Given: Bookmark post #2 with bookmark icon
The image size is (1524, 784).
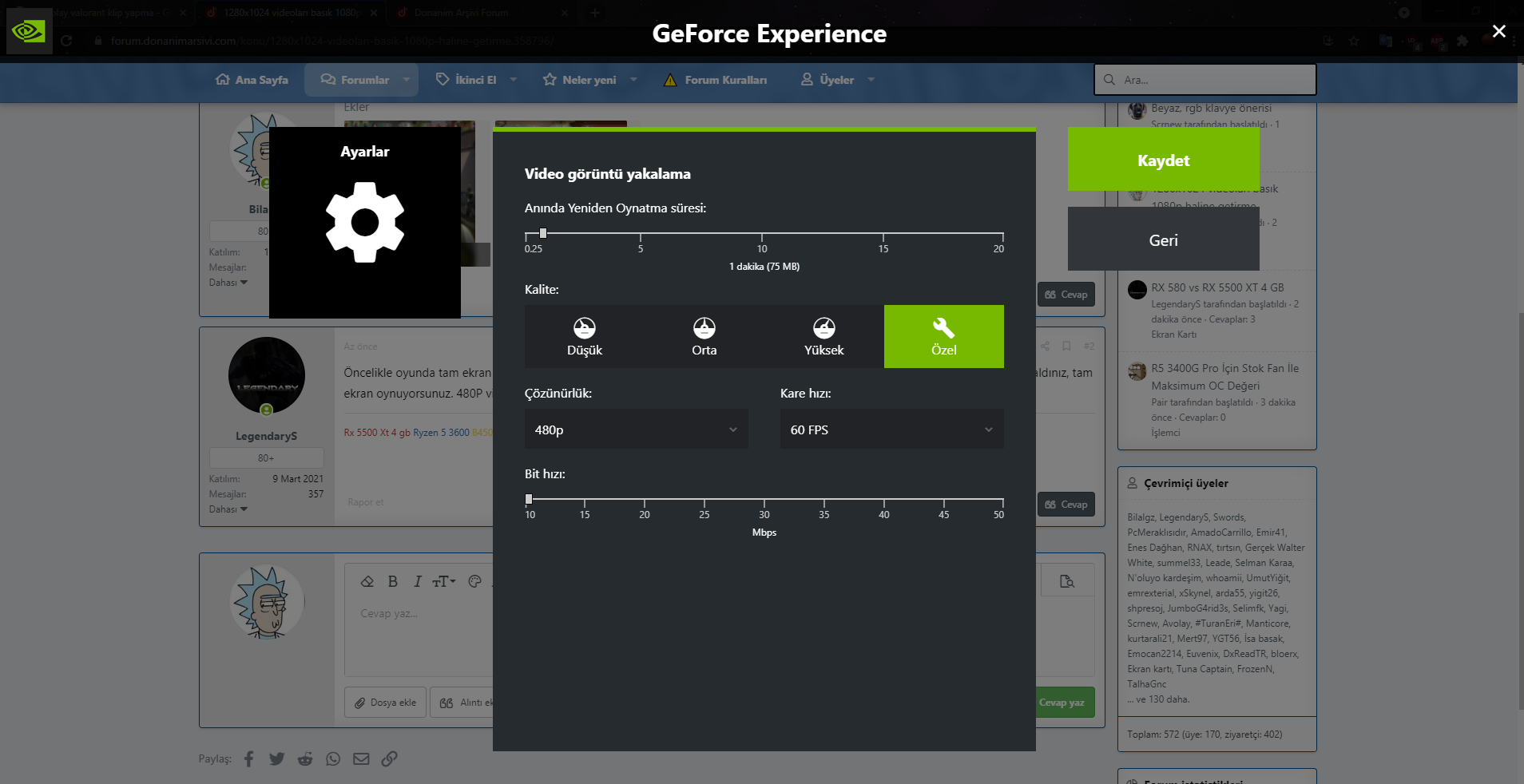Looking at the screenshot, I should click(1066, 346).
